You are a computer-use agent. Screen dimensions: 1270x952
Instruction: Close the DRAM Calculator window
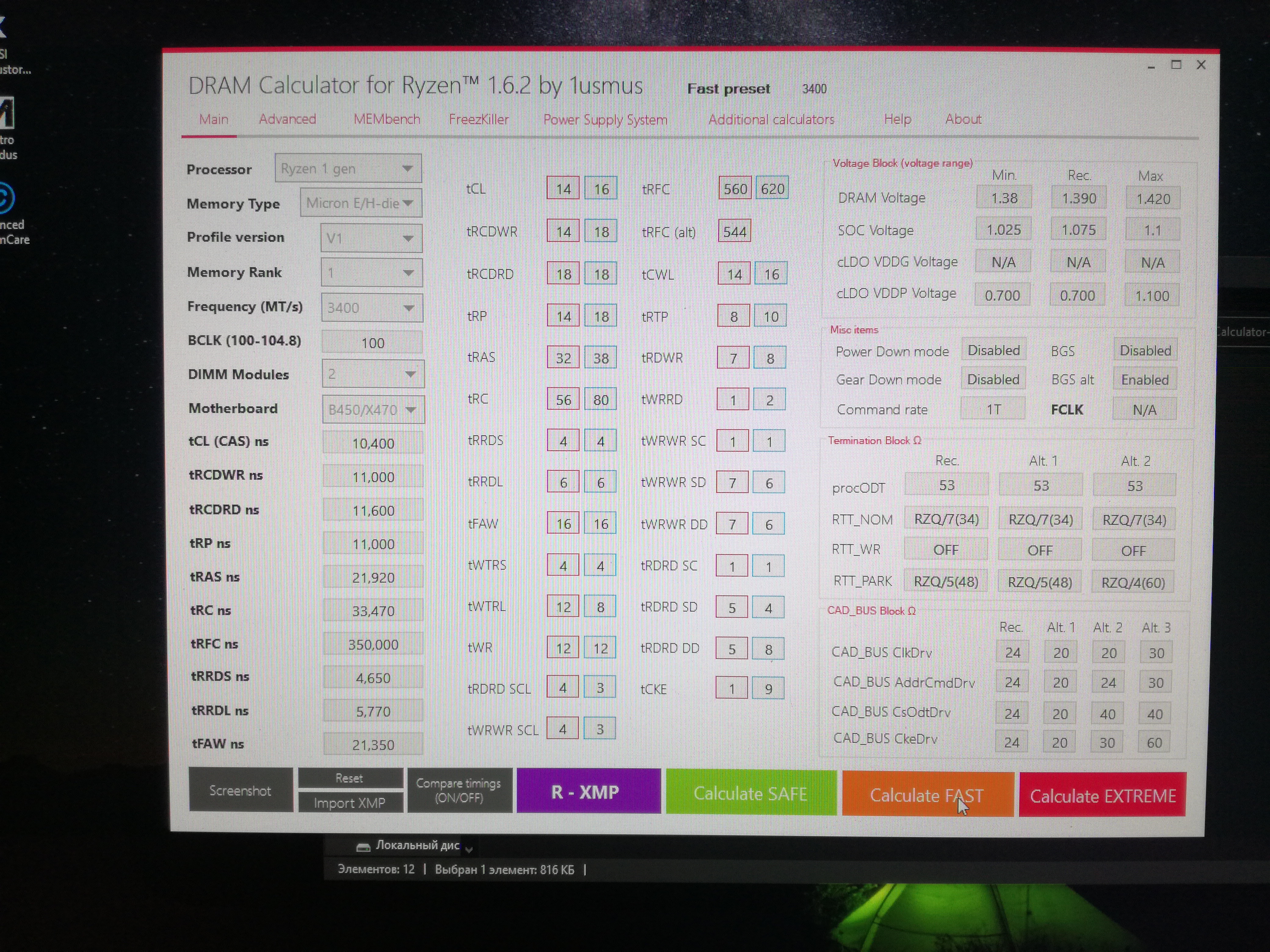pyautogui.click(x=1201, y=65)
